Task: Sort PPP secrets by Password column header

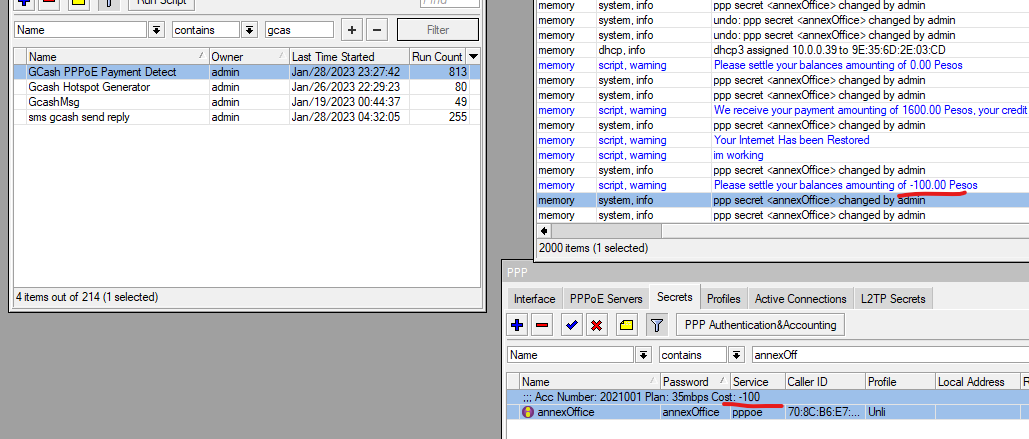Action: point(696,381)
